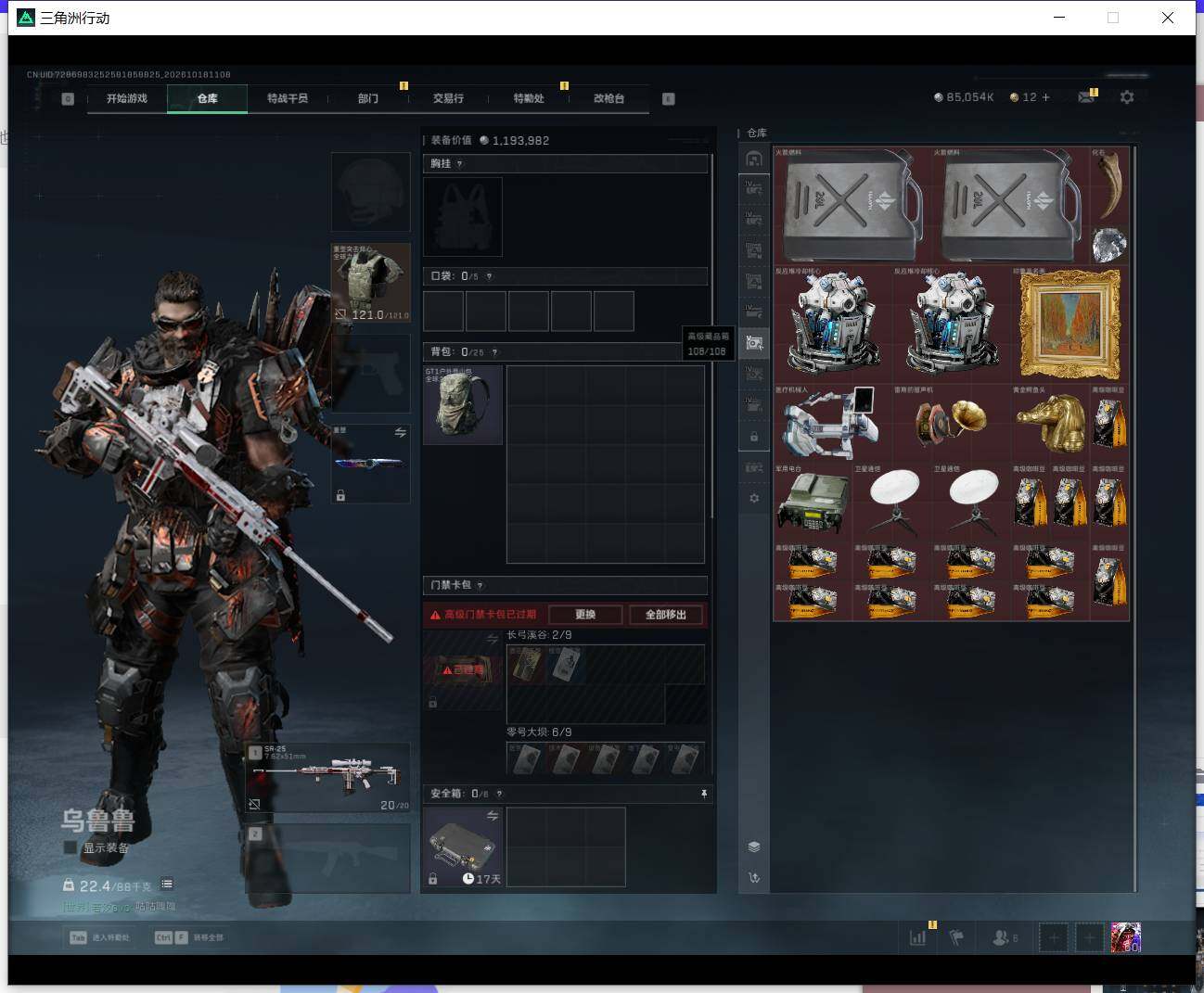The width and height of the screenshot is (1204, 993).
Task: Click the first empty squad plus slot
Action: pyautogui.click(x=1053, y=937)
